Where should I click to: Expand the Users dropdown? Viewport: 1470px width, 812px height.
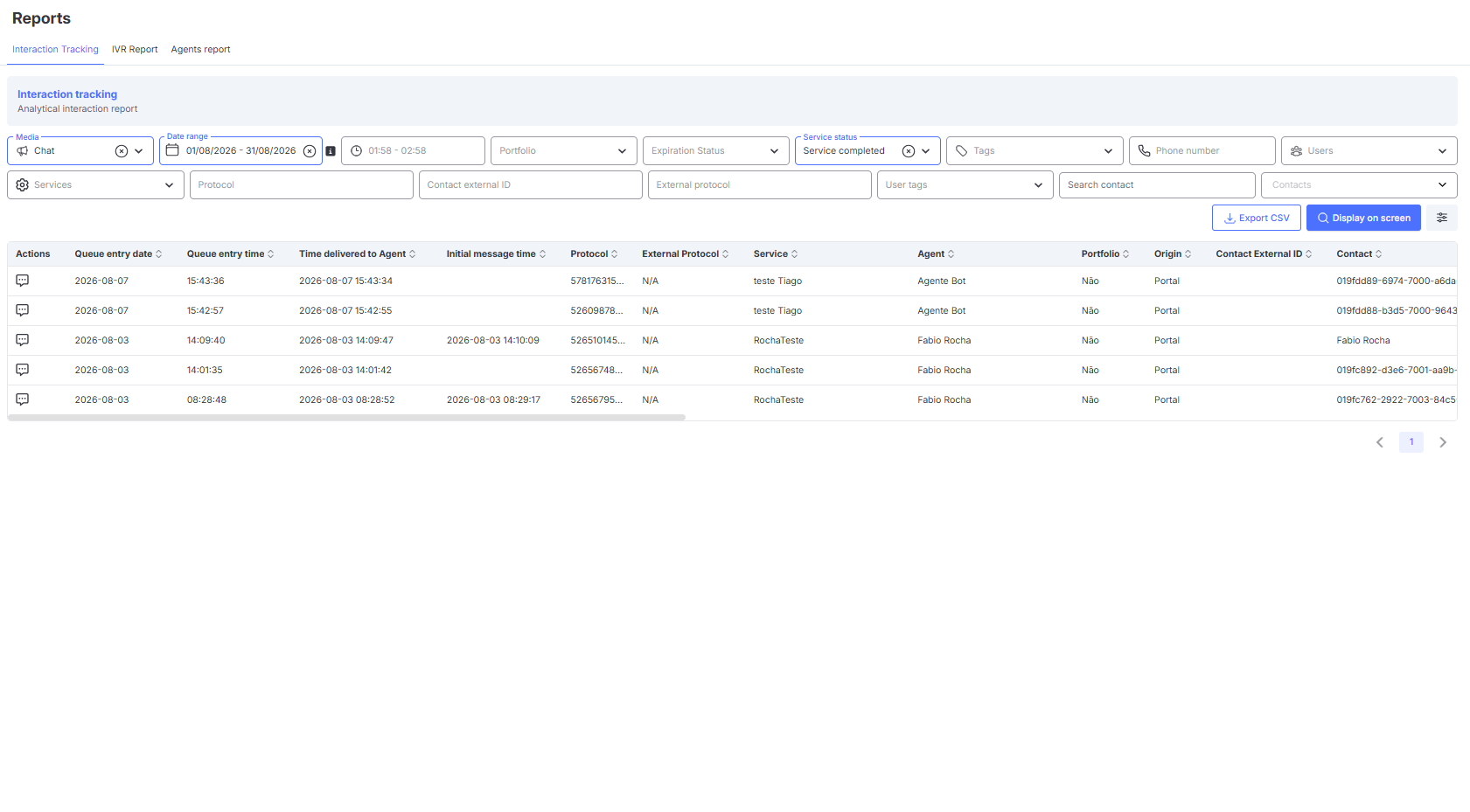point(1442,151)
